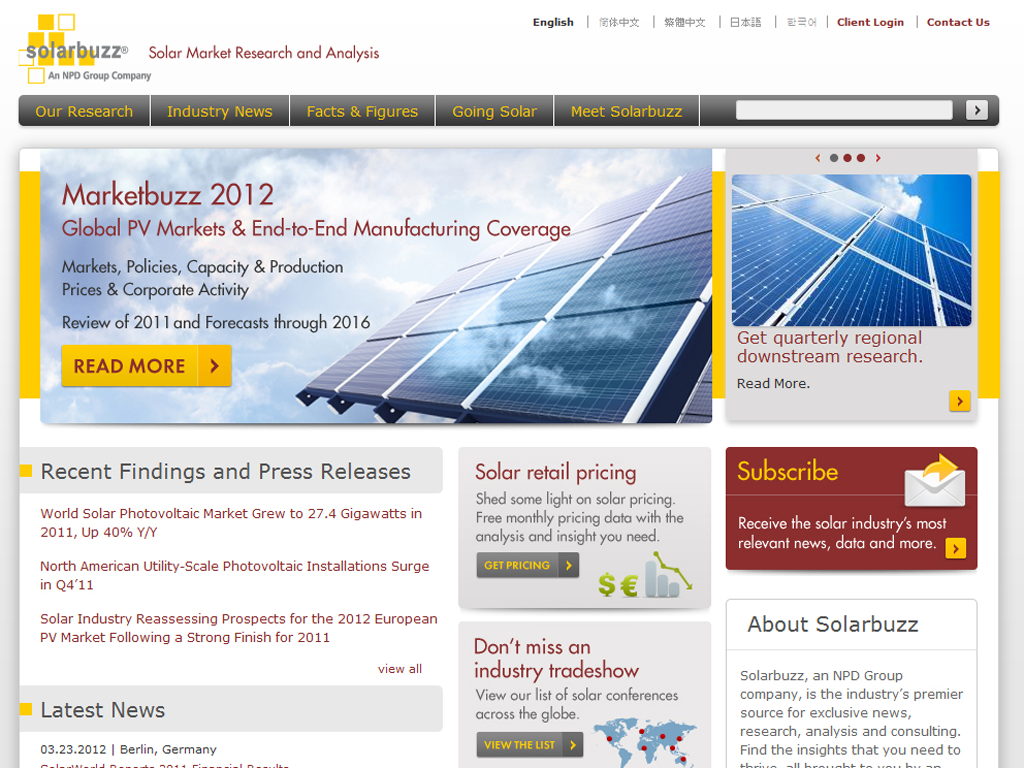Click the carousel previous arrow above sidebar image
The image size is (1024, 768).
pos(818,157)
